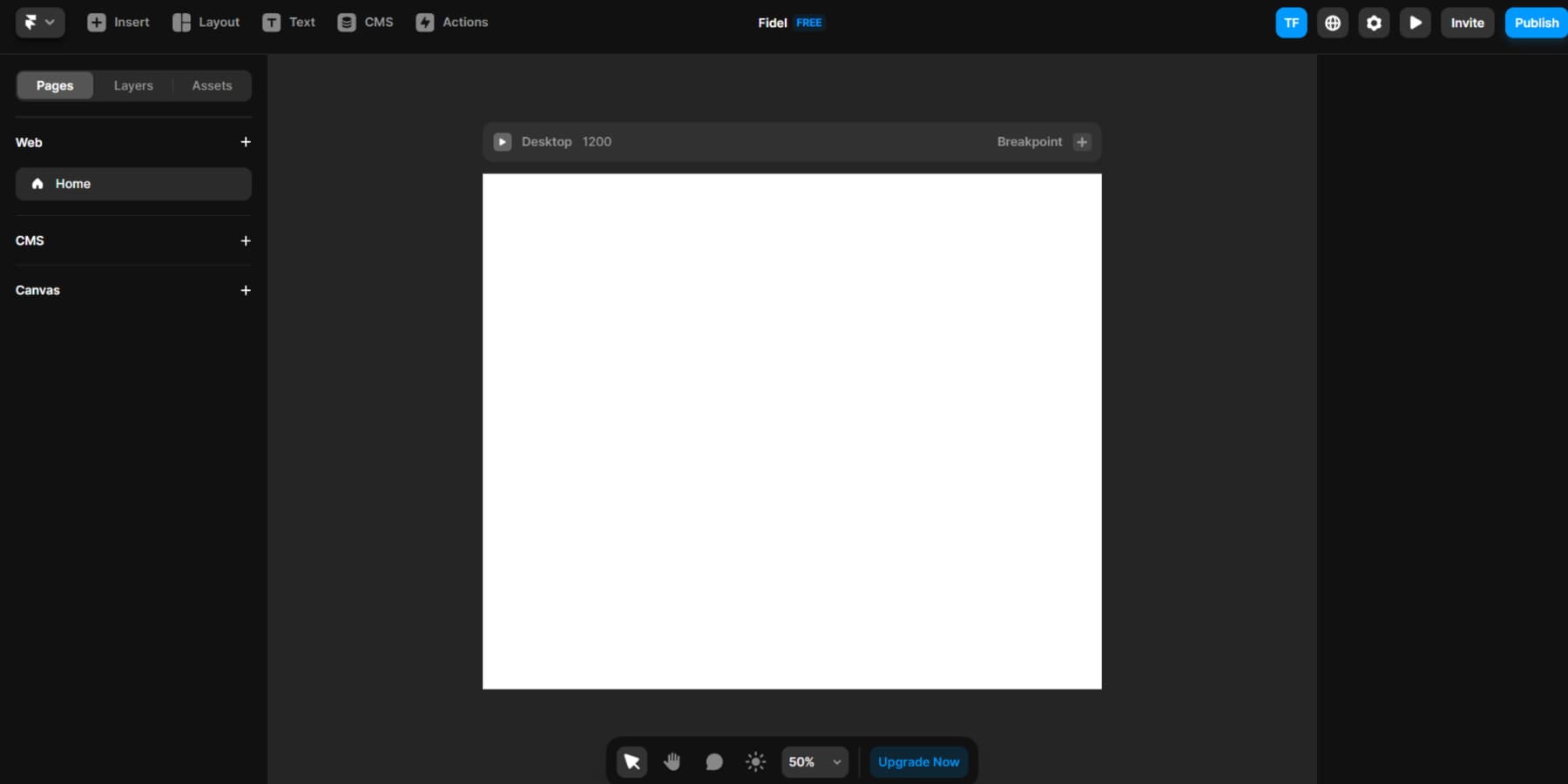The width and height of the screenshot is (1568, 784).
Task: Switch to the Layers tab
Action: point(132,84)
